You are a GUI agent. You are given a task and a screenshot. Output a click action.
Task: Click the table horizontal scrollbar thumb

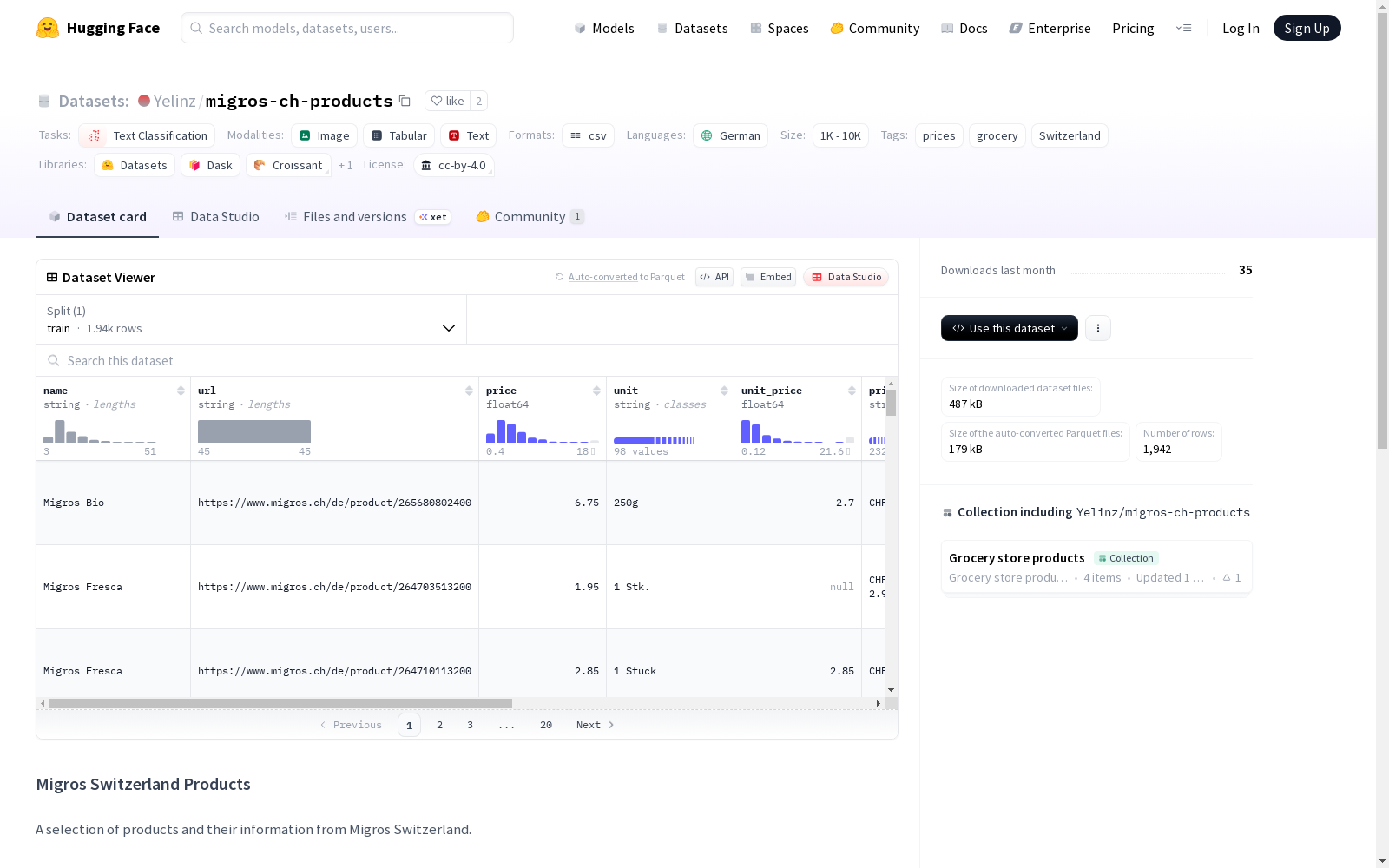click(280, 703)
